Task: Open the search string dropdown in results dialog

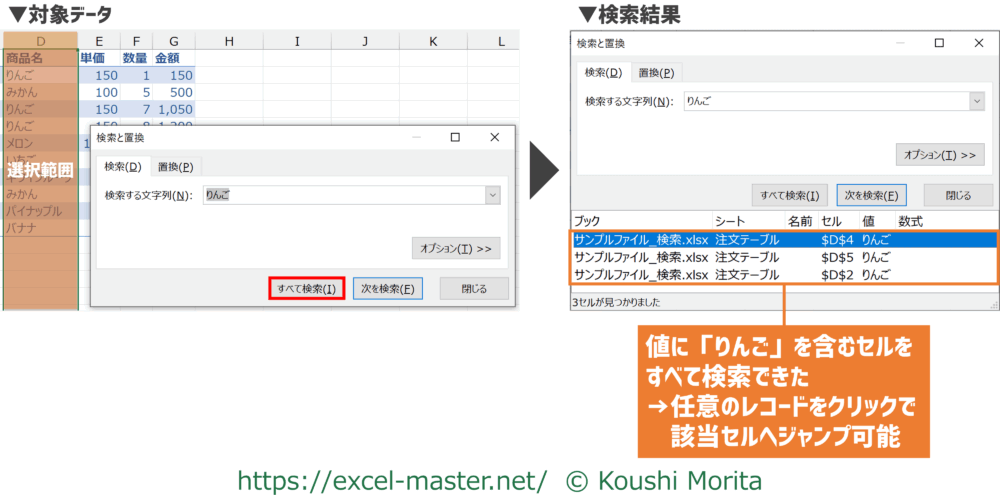Action: 976,101
